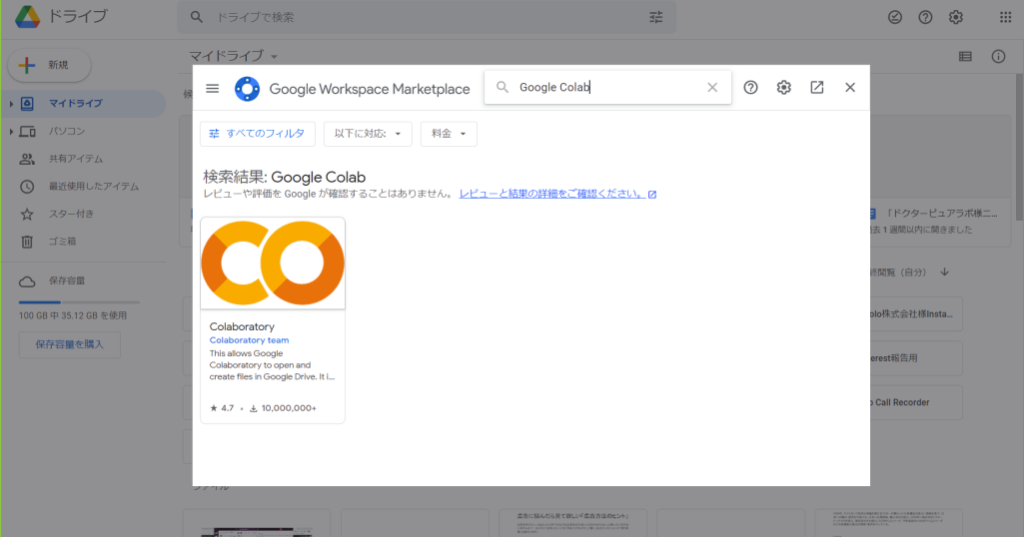Click the Colaboratory app title

click(242, 327)
